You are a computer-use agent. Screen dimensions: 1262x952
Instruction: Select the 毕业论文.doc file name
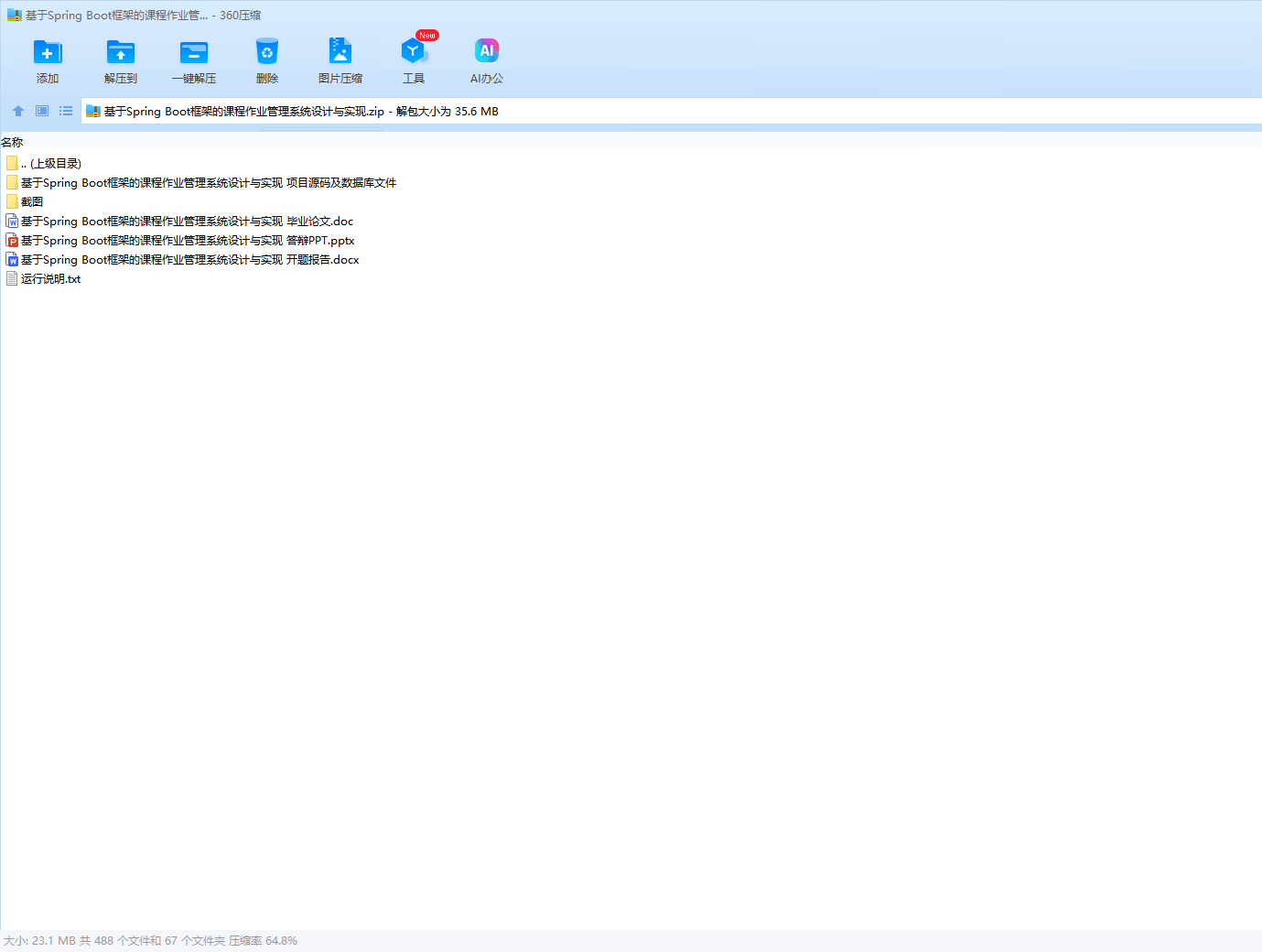(x=187, y=222)
